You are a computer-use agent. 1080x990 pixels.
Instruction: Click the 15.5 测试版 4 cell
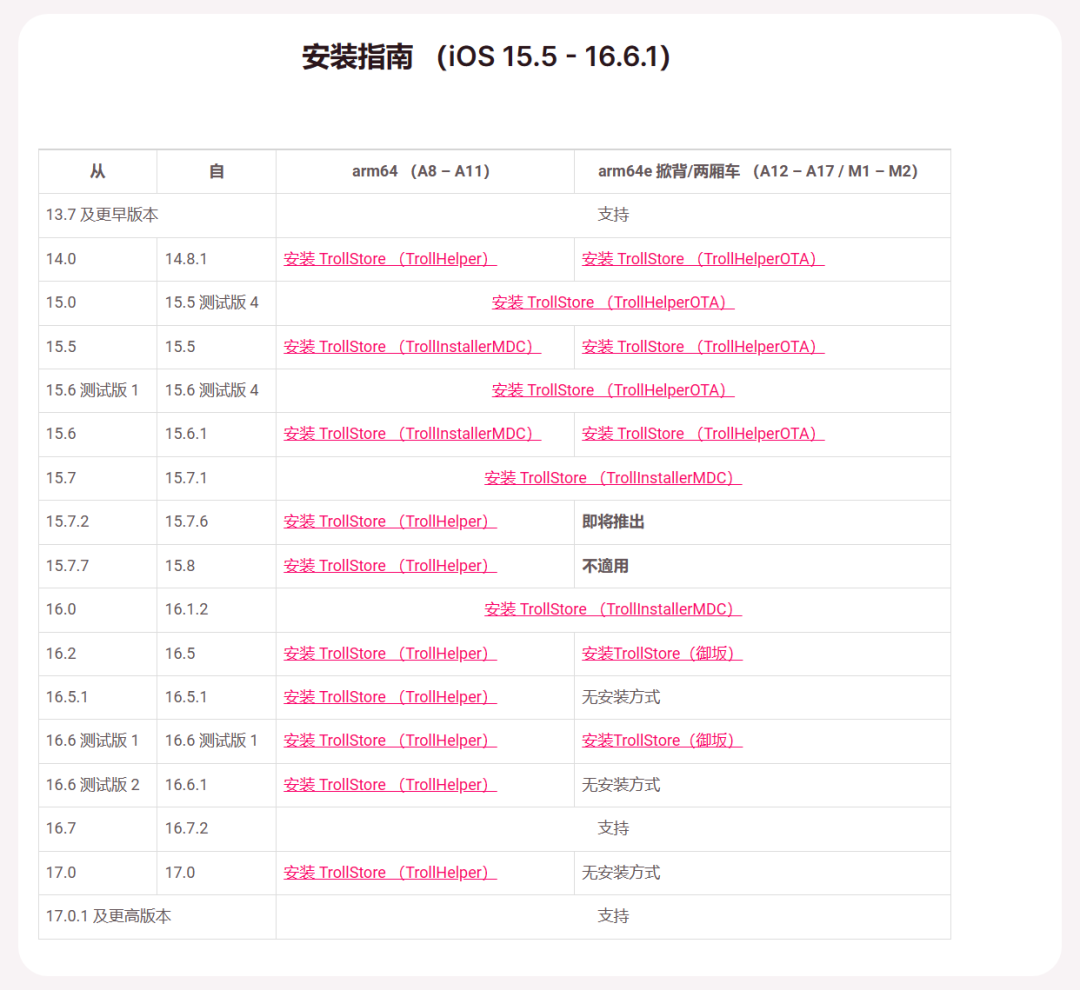coord(216,302)
